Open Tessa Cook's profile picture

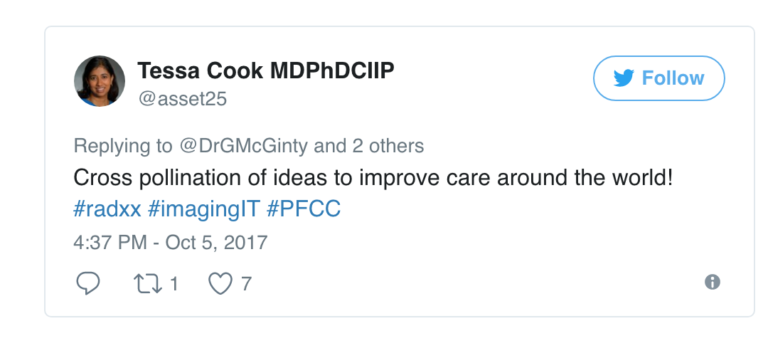[99, 81]
